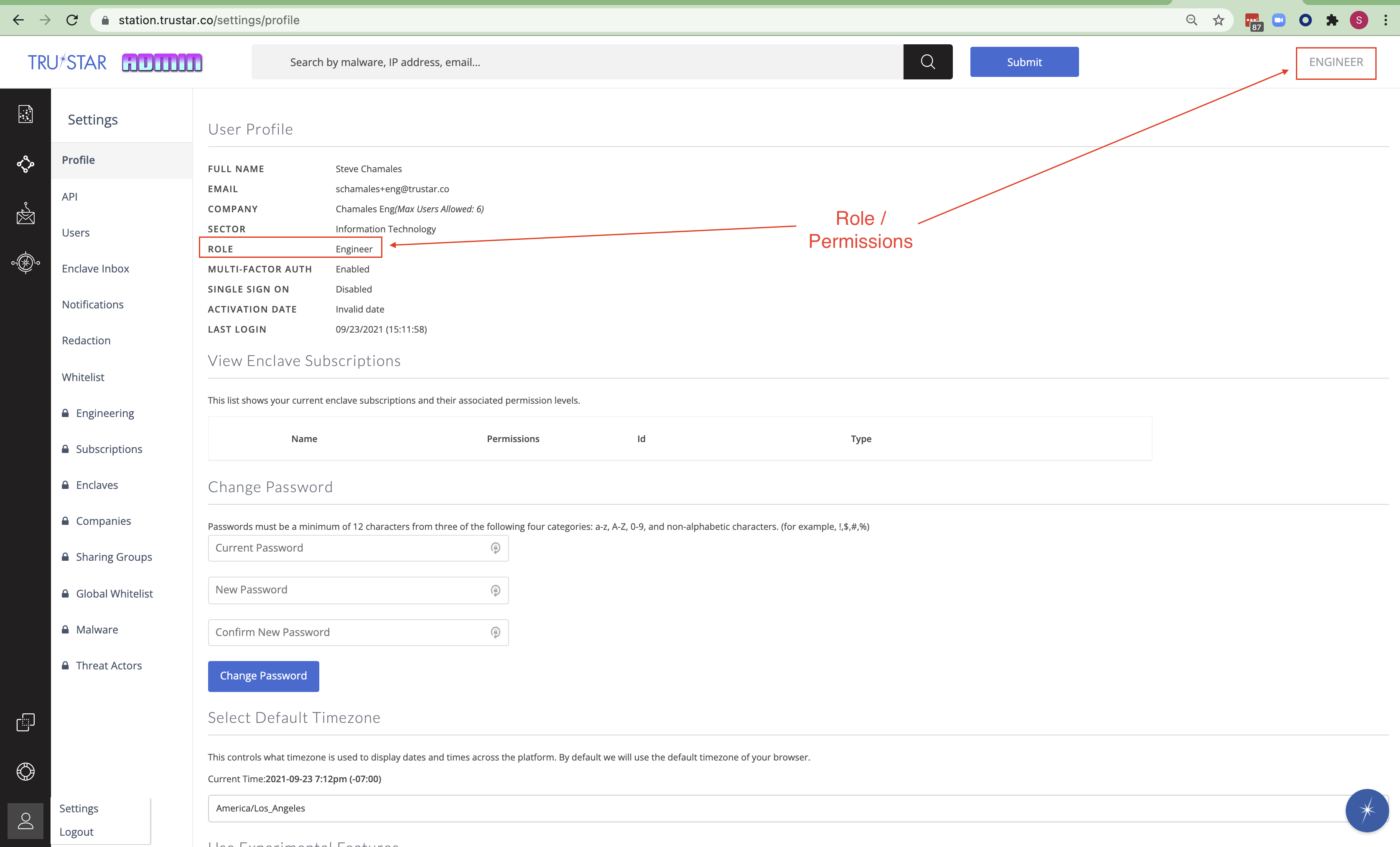This screenshot has width=1400, height=847.
Task: Click the browser forward arrow
Action: point(46,20)
